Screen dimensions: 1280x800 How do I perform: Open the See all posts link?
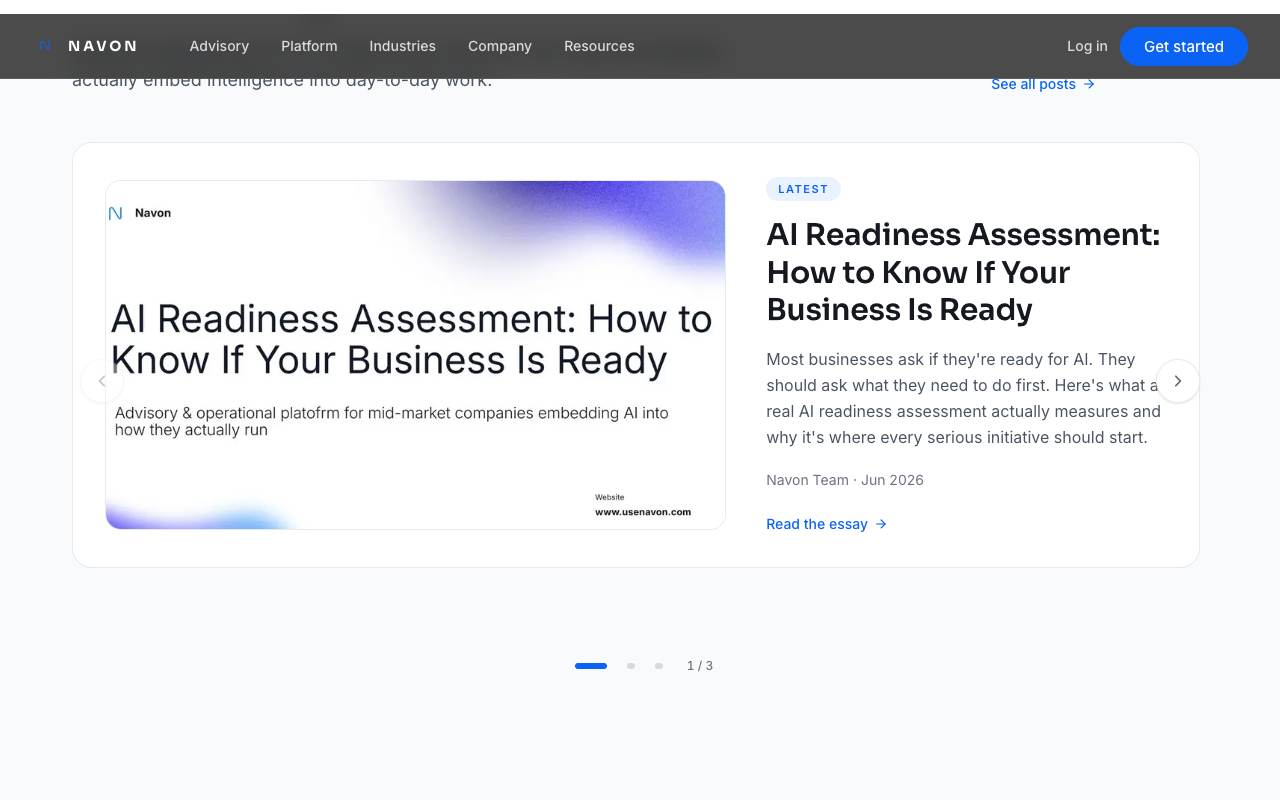click(1043, 84)
